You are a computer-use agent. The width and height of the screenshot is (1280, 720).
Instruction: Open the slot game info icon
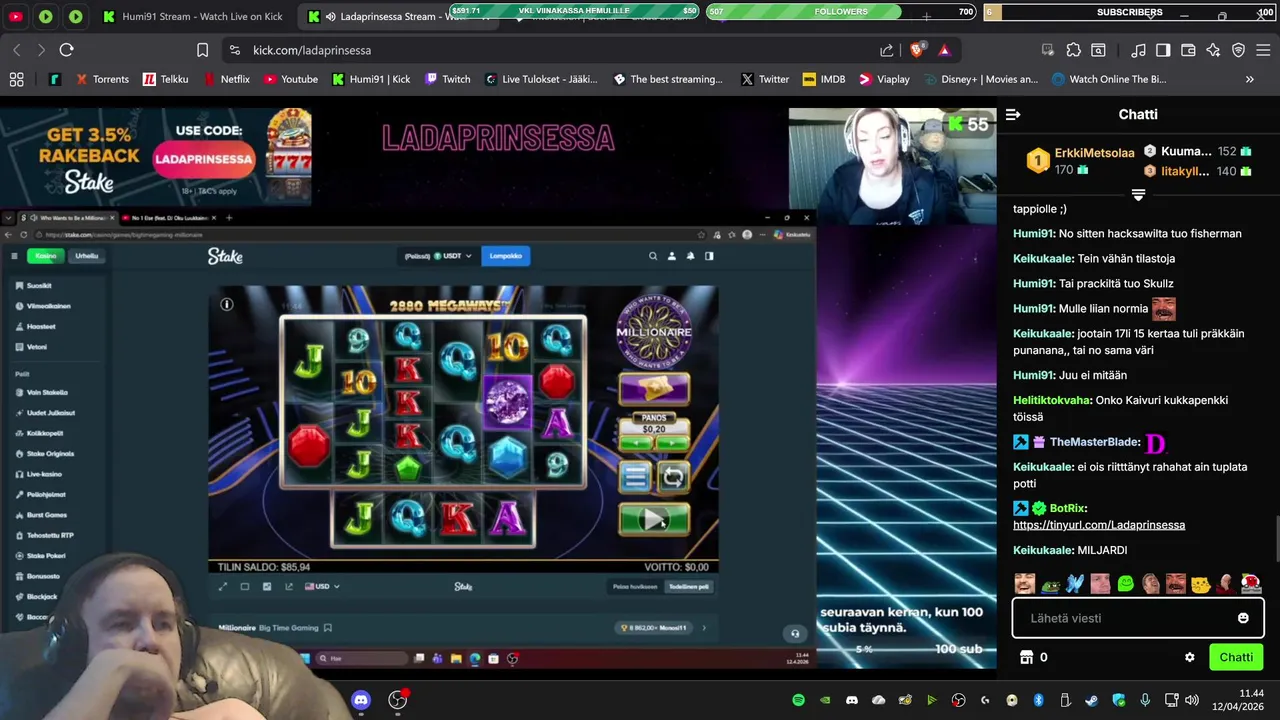[x=227, y=304]
